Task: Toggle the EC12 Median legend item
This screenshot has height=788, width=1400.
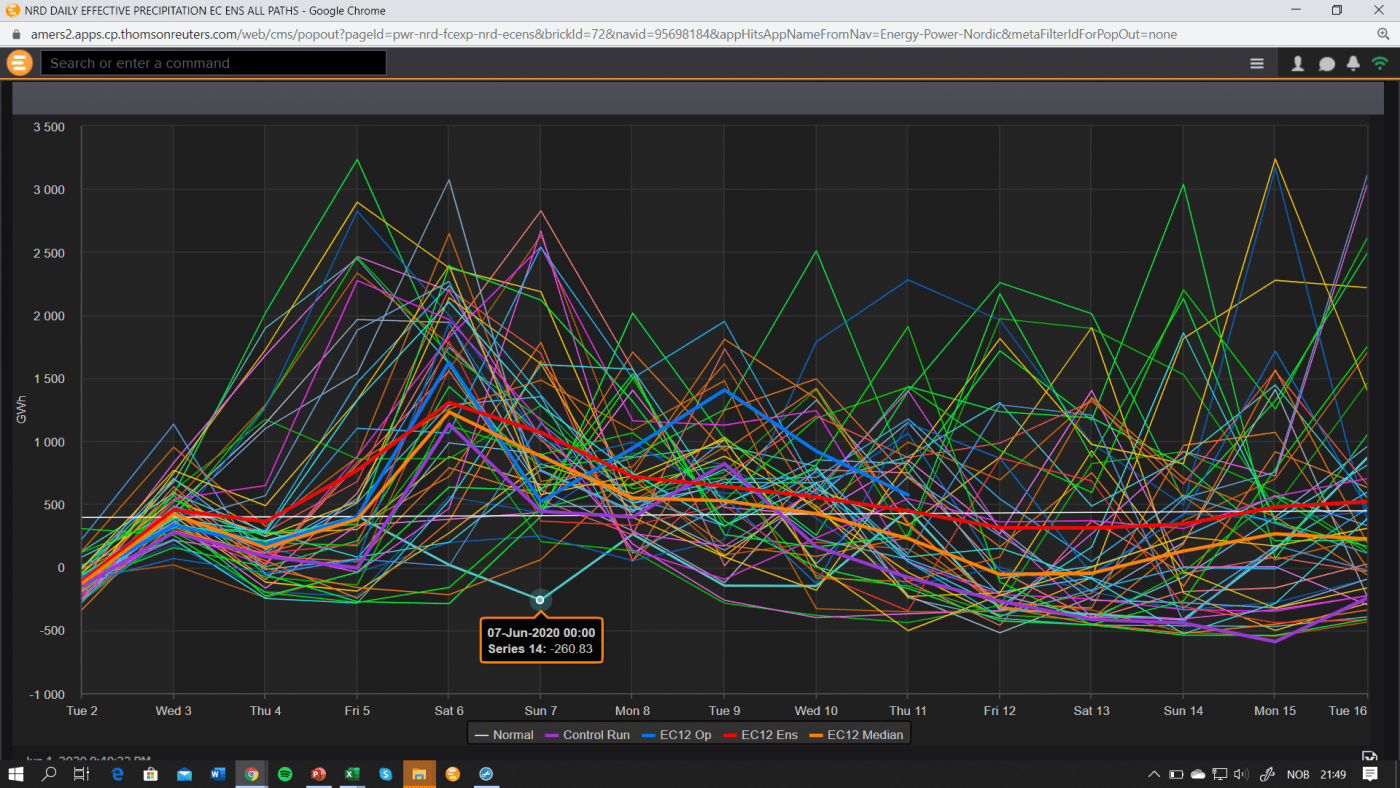Action: [x=856, y=735]
